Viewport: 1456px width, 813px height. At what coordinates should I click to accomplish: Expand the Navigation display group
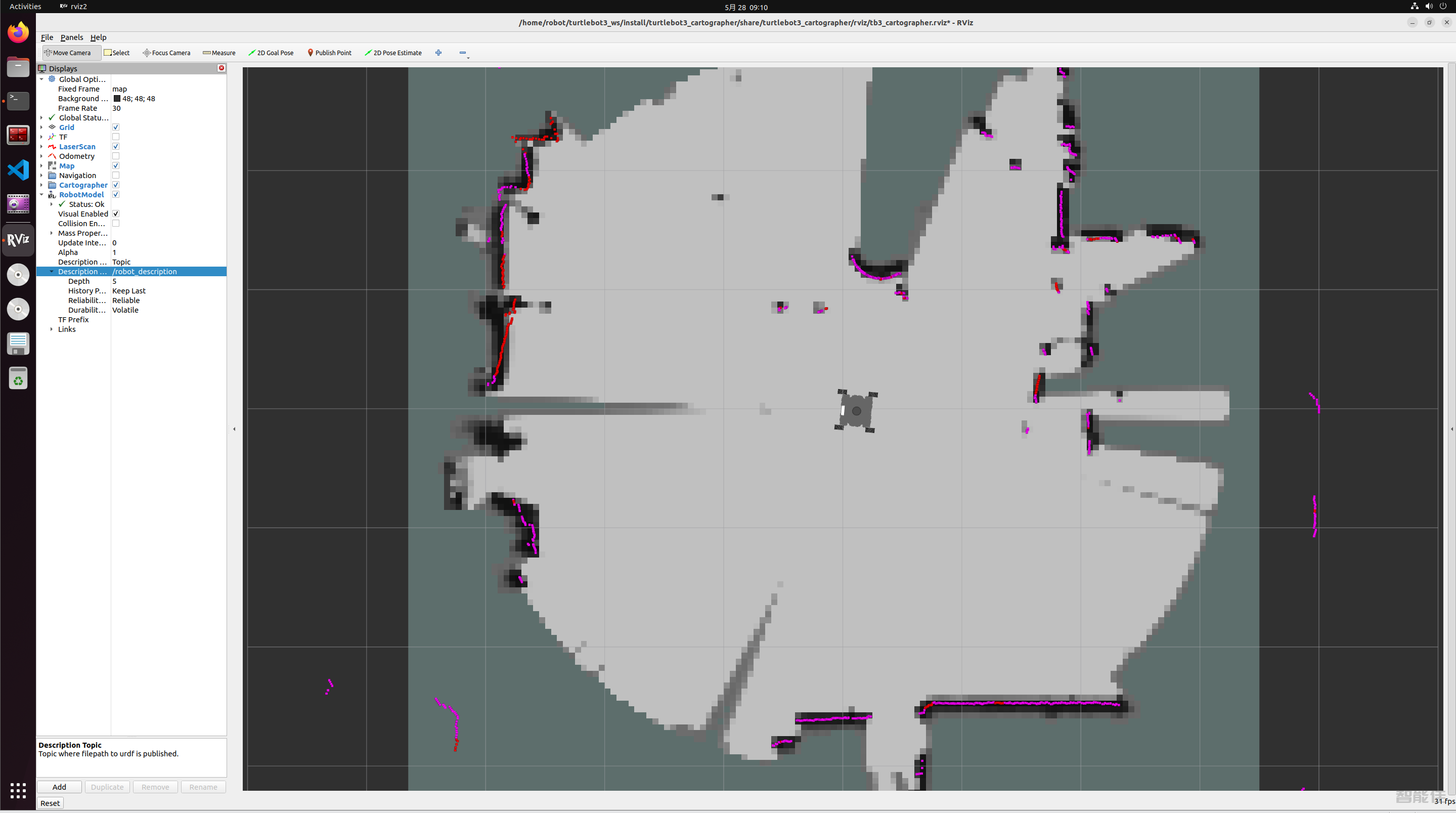click(41, 175)
